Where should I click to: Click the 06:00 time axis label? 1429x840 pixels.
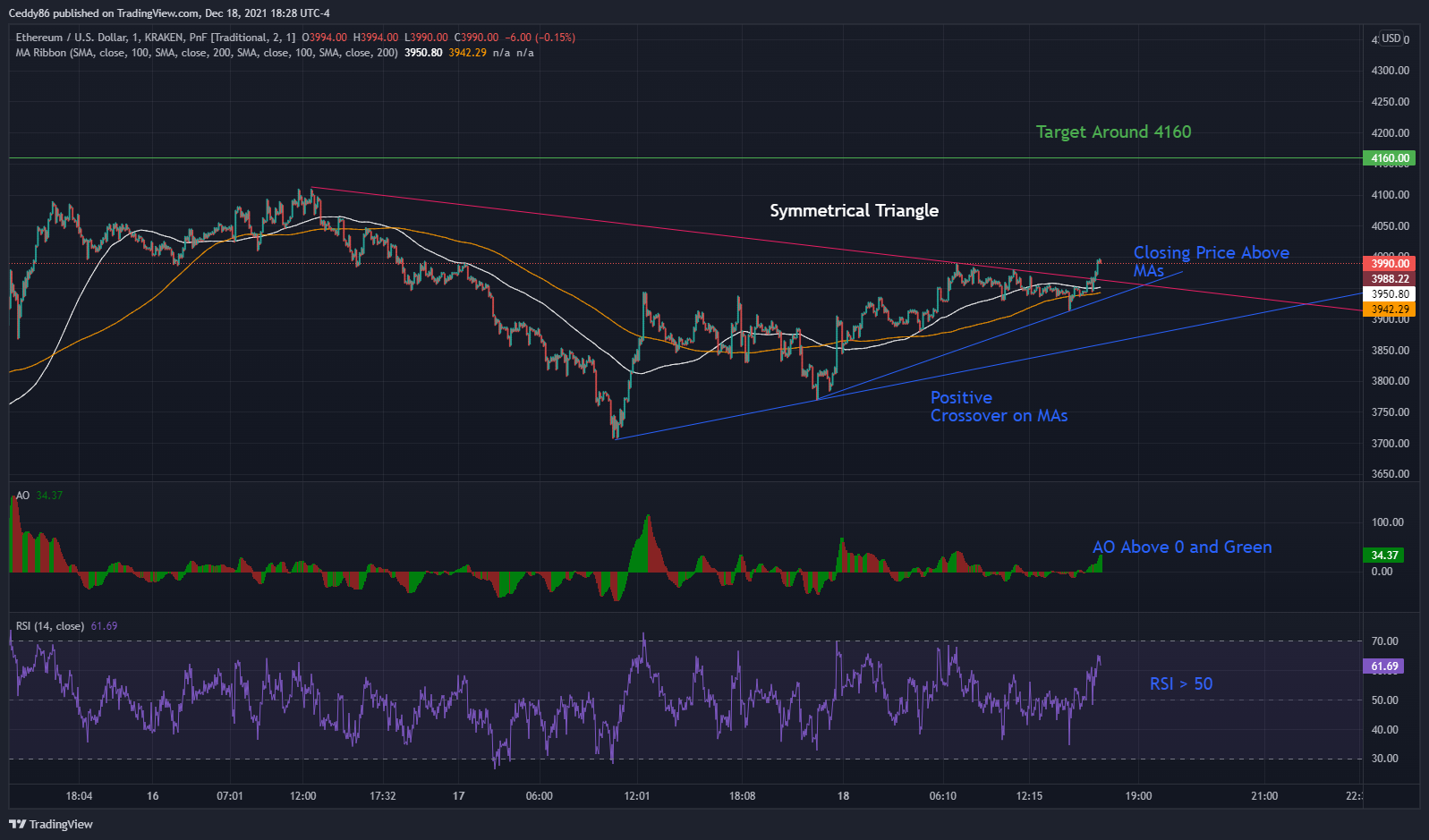click(540, 796)
